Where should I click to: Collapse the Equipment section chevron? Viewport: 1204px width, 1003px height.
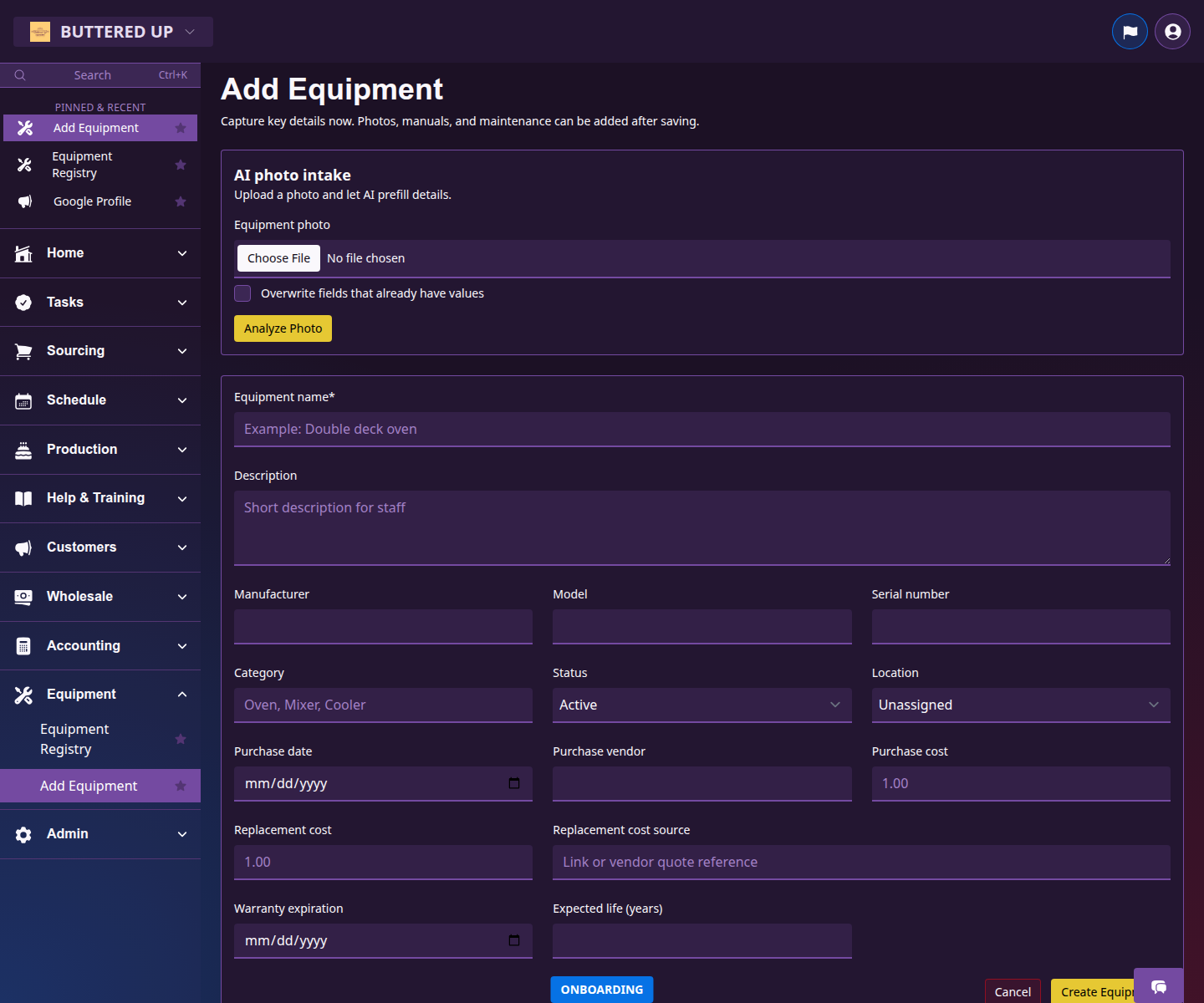tap(182, 694)
